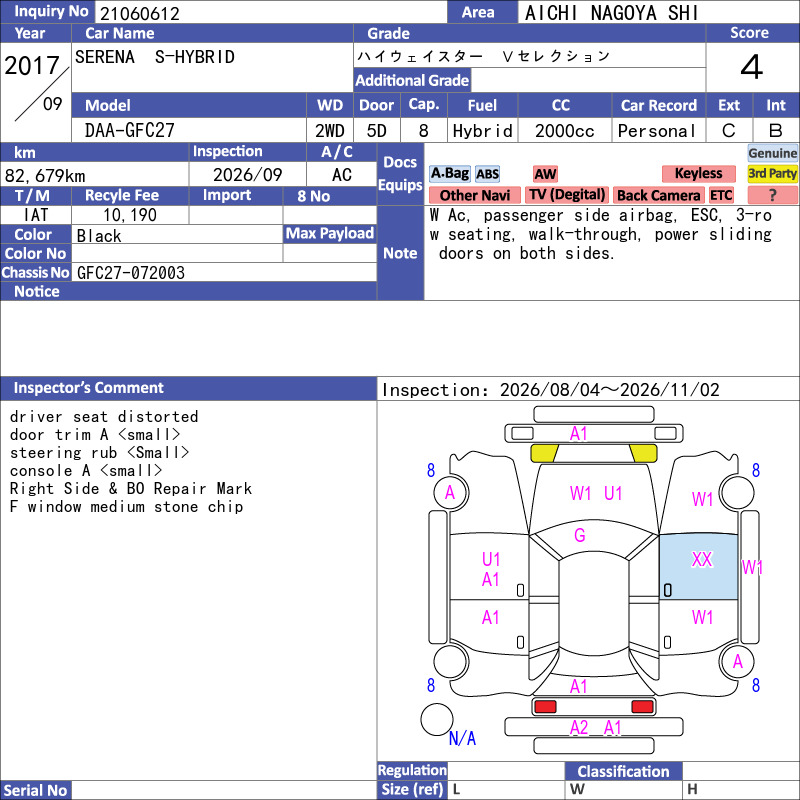This screenshot has width=800, height=800.
Task: Click the ETC equipment badge
Action: pos(721,195)
